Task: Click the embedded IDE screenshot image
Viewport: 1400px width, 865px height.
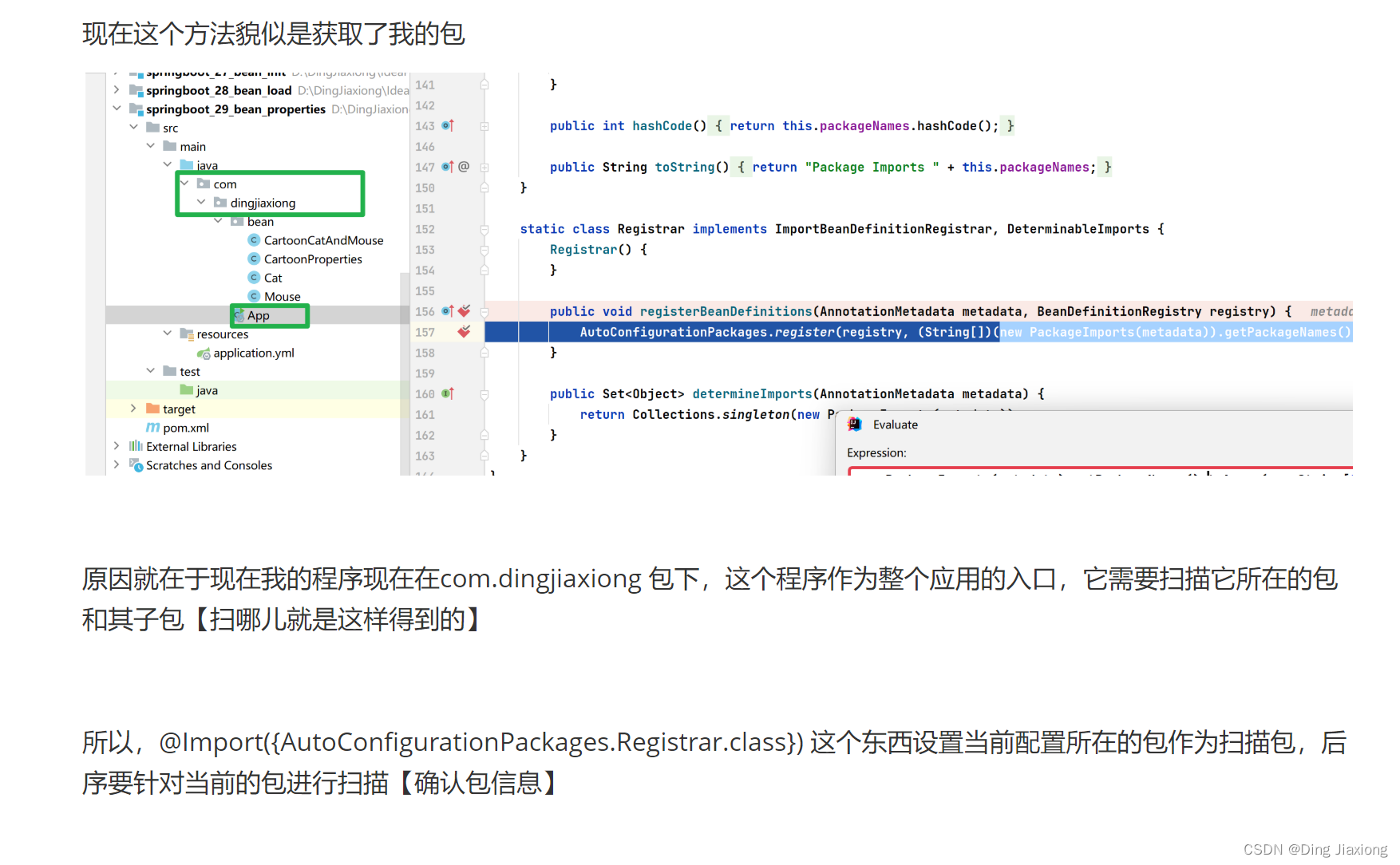Action: pyautogui.click(x=719, y=275)
